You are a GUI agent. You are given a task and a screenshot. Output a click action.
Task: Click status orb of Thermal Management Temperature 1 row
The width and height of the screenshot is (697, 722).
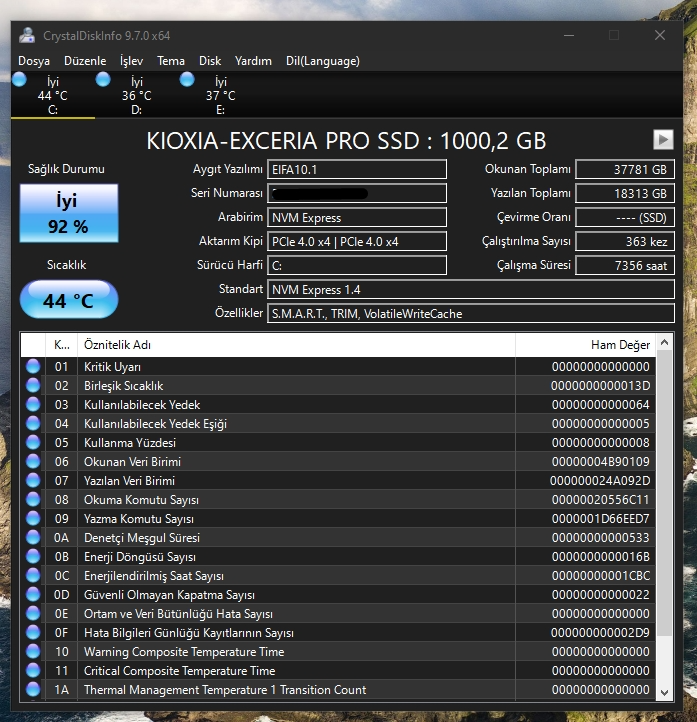33,689
